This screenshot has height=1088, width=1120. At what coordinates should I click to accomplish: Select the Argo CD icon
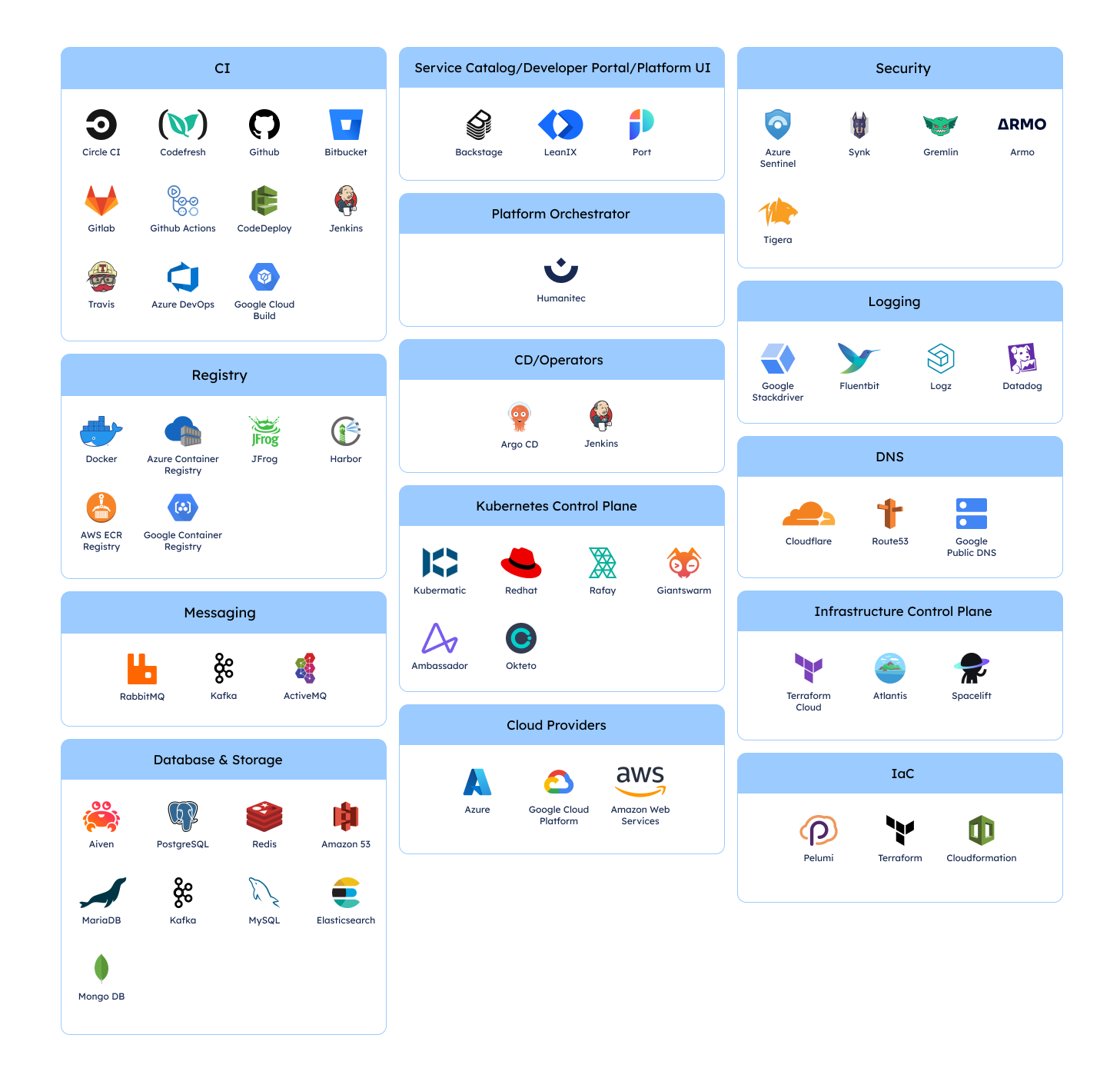[520, 416]
